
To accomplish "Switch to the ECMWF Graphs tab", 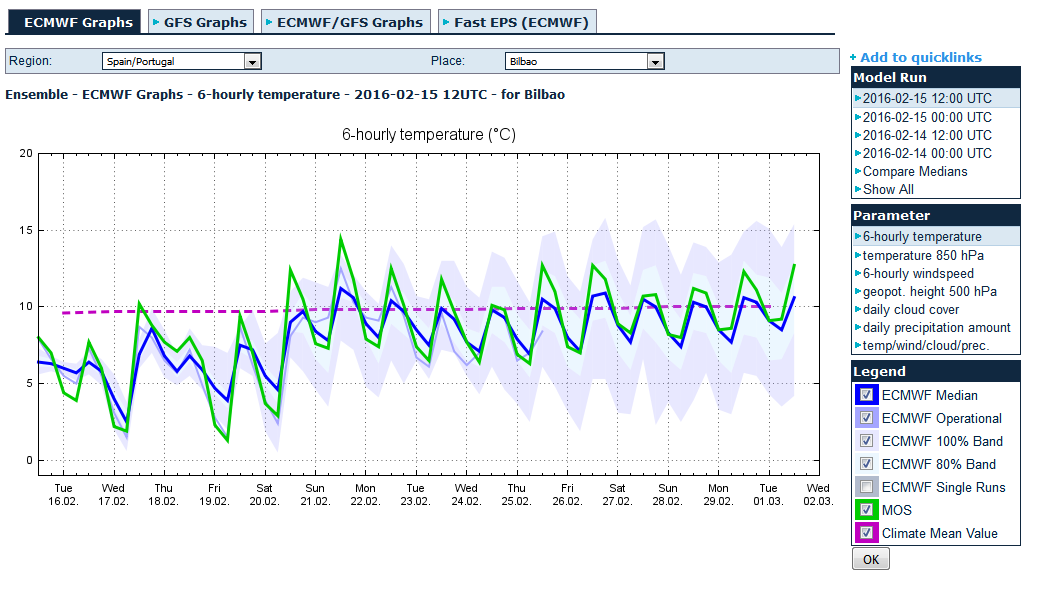I will point(74,22).
